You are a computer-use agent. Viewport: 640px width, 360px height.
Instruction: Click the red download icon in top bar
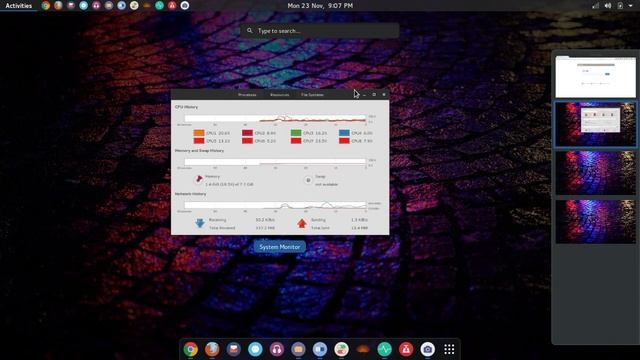coord(172,6)
